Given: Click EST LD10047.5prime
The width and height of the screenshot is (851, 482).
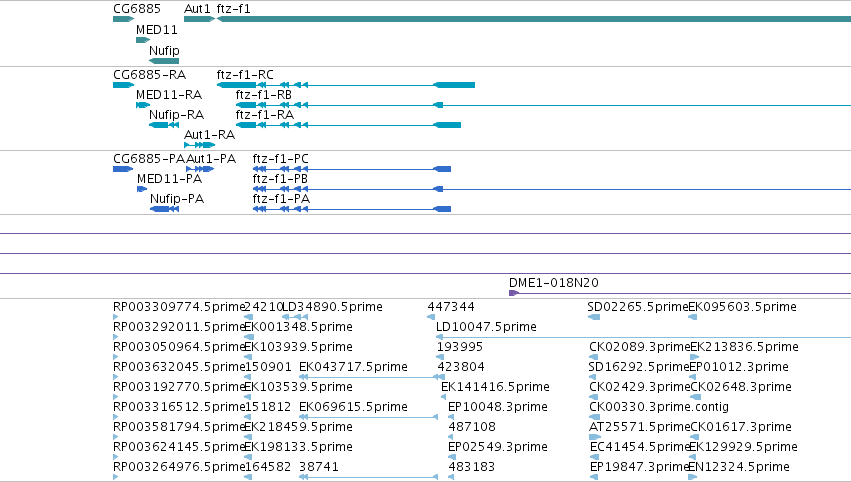Looking at the screenshot, I should (x=486, y=327).
